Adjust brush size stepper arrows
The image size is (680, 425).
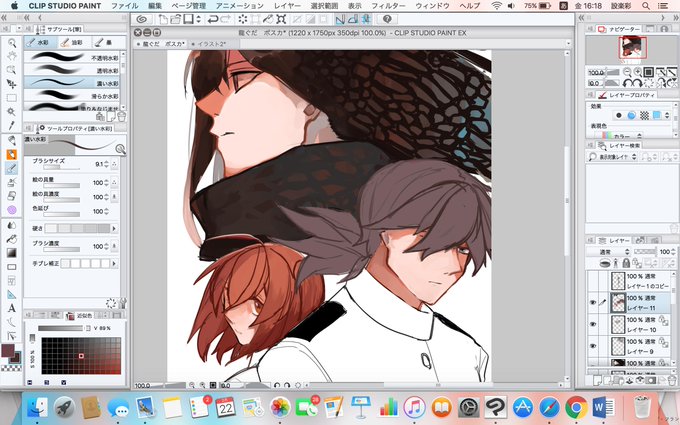point(107,164)
